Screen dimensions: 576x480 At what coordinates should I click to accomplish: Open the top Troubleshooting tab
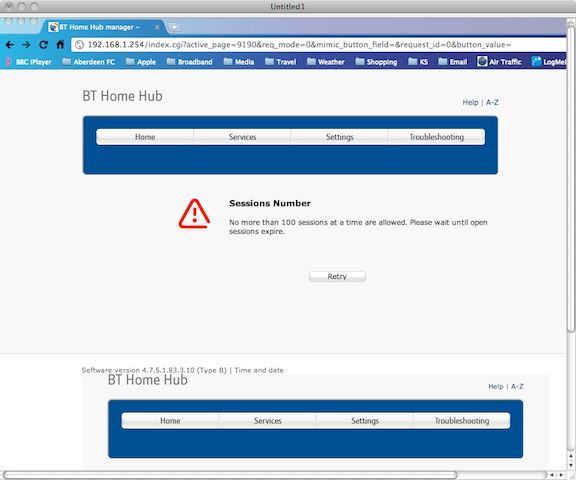pyautogui.click(x=436, y=137)
